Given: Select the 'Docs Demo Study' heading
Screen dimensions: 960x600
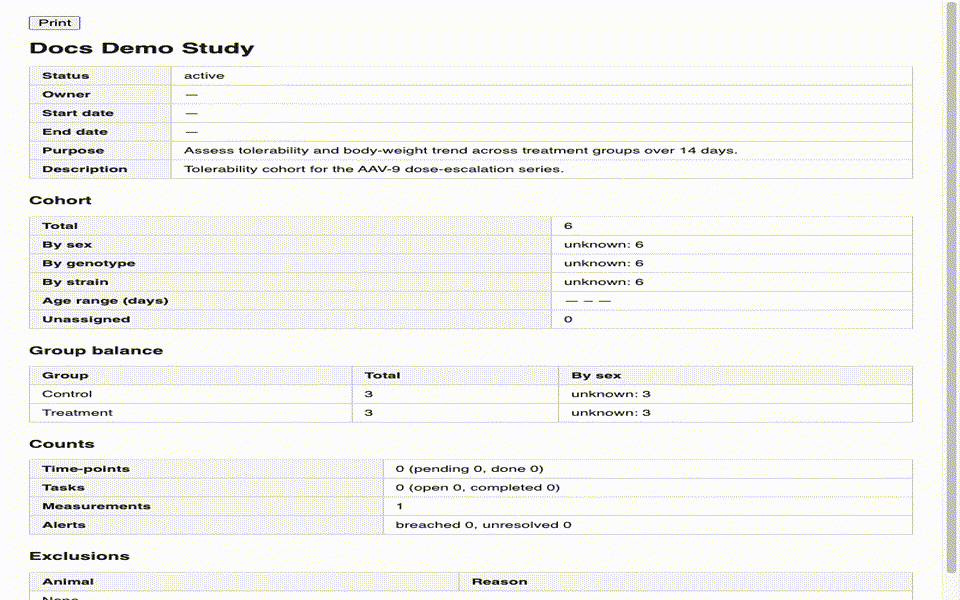Looking at the screenshot, I should [x=141, y=48].
